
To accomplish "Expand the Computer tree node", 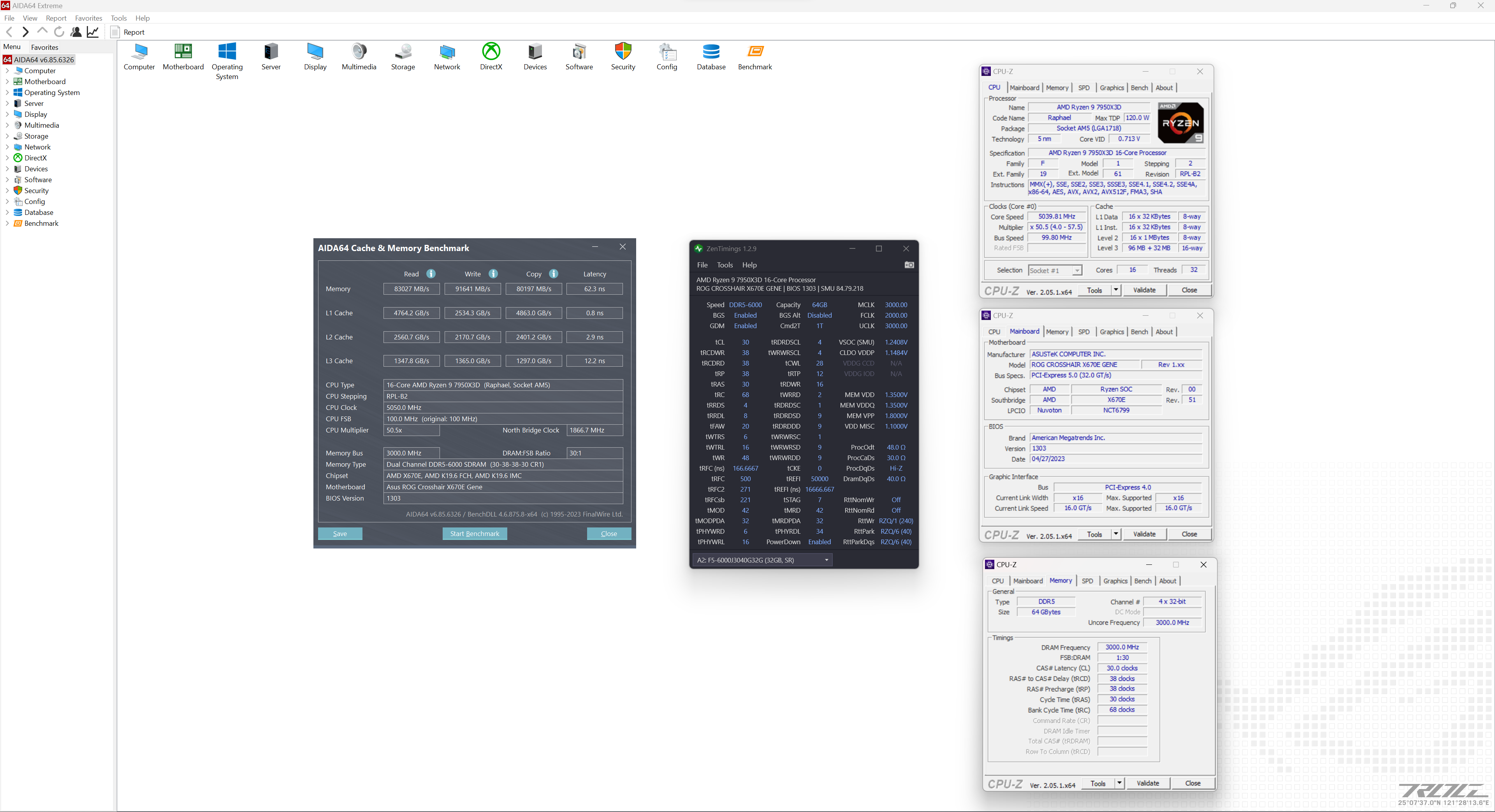I will coord(7,71).
